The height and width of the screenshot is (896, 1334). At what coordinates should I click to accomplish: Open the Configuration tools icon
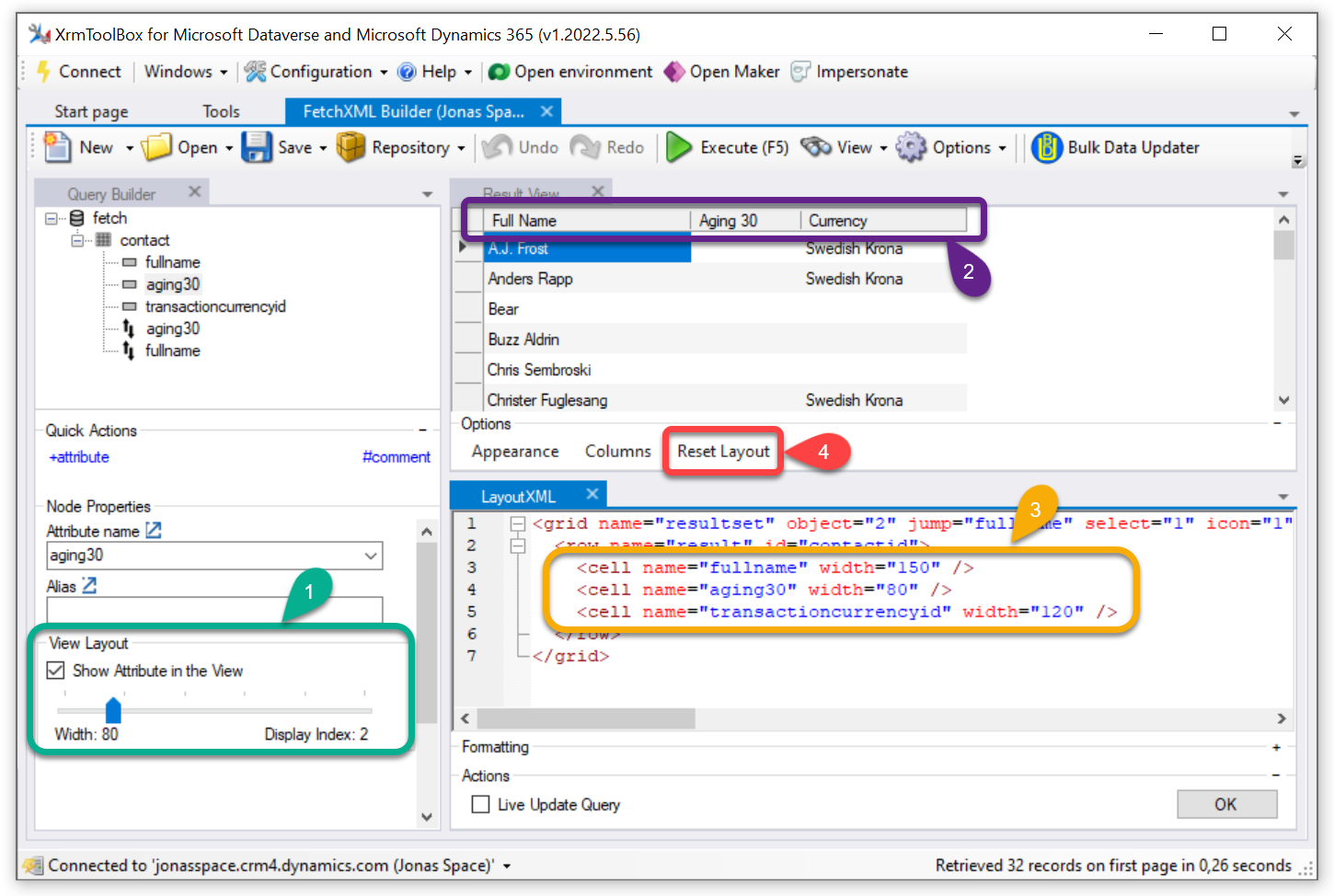pos(255,72)
